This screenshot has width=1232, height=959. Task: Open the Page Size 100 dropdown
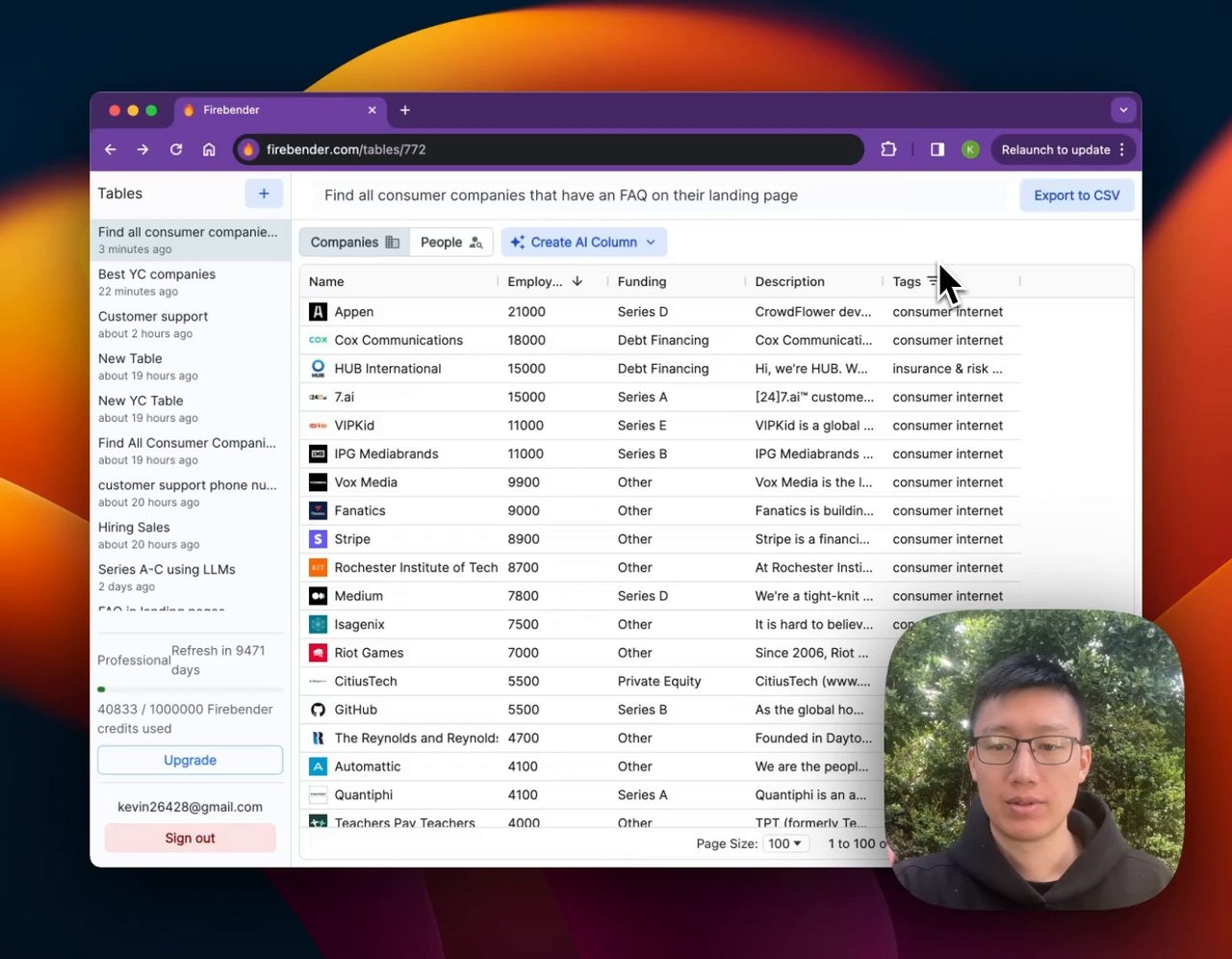[x=784, y=843]
